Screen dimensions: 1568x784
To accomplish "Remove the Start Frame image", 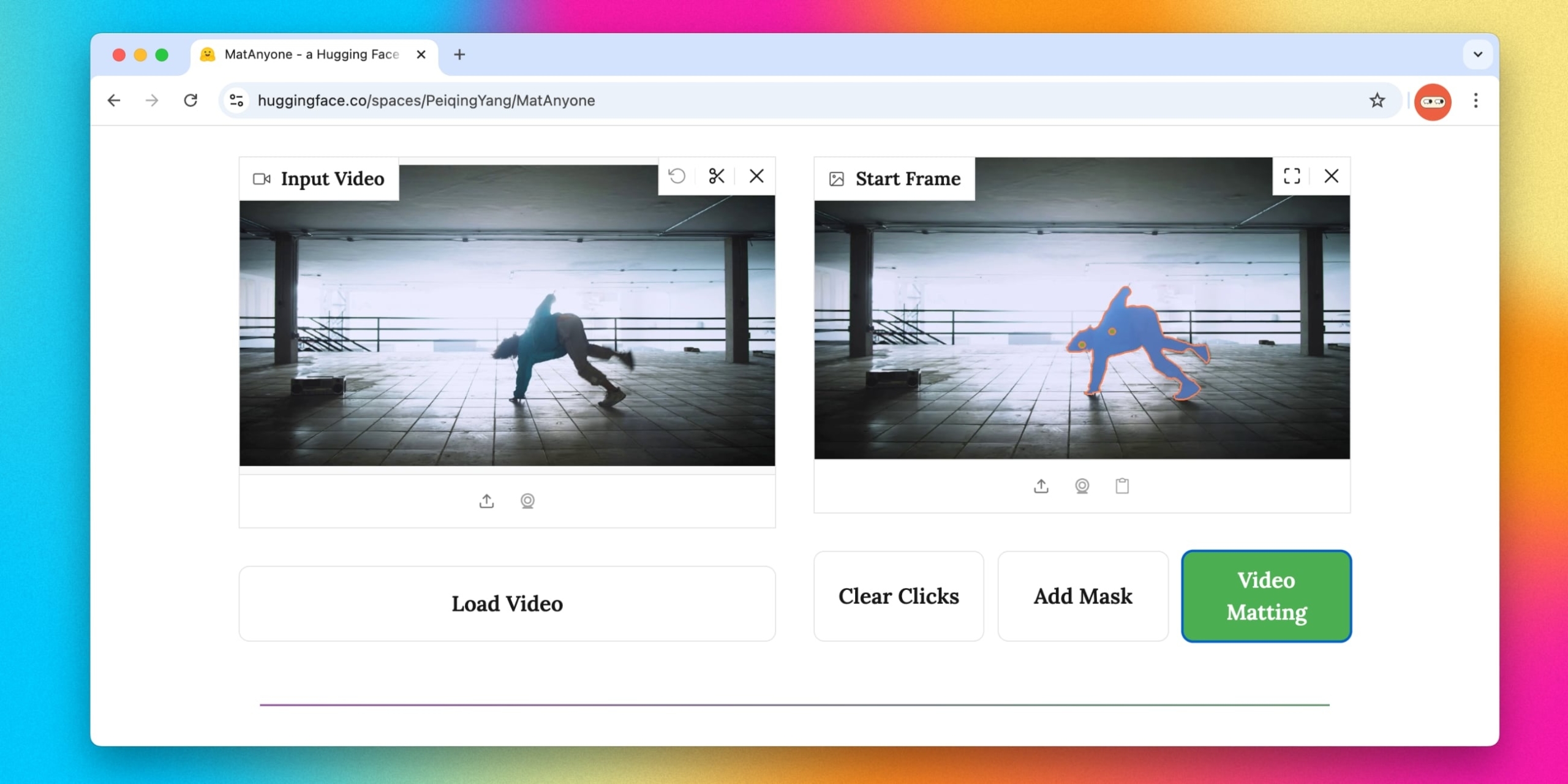I will click(x=1331, y=176).
